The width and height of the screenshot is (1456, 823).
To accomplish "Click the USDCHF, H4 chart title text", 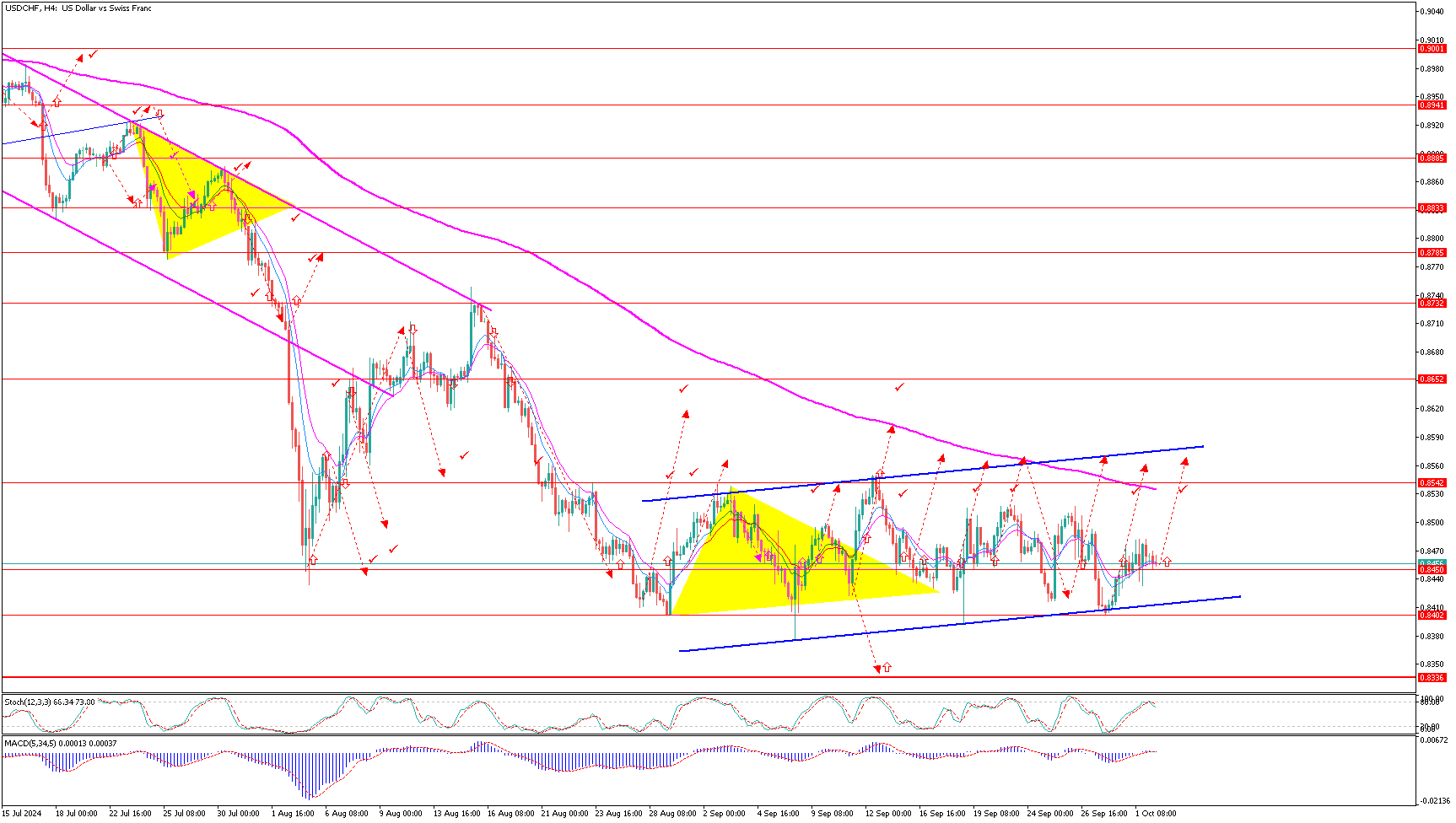I will [78, 8].
